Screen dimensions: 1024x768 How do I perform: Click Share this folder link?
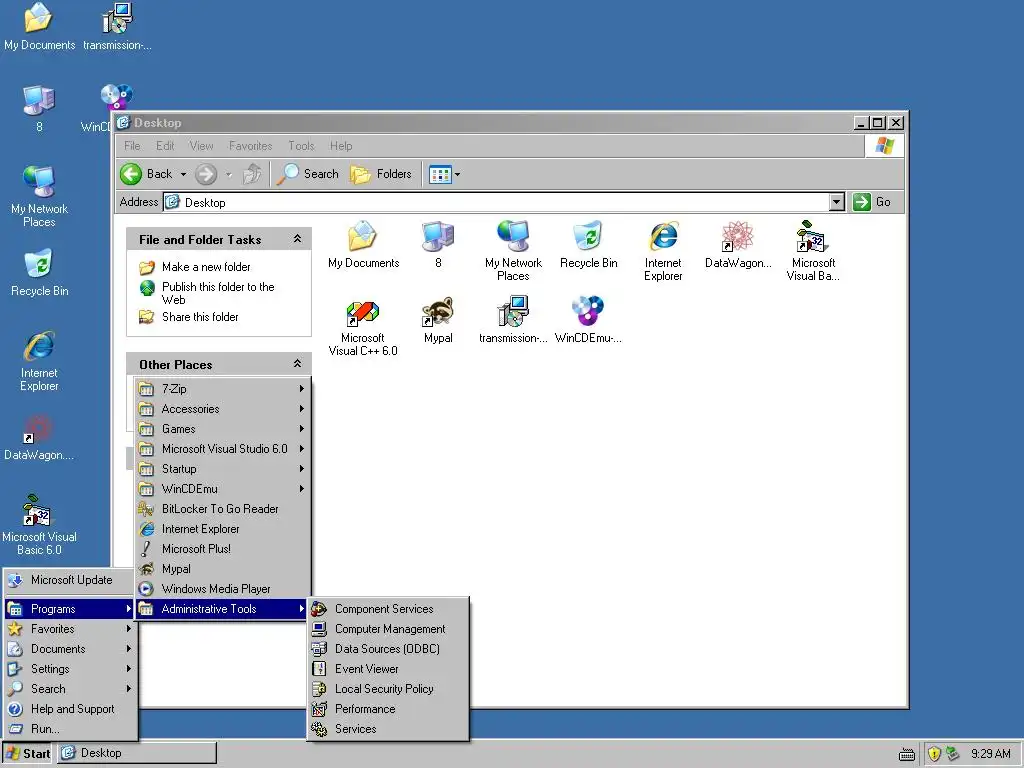pyautogui.click(x=200, y=317)
